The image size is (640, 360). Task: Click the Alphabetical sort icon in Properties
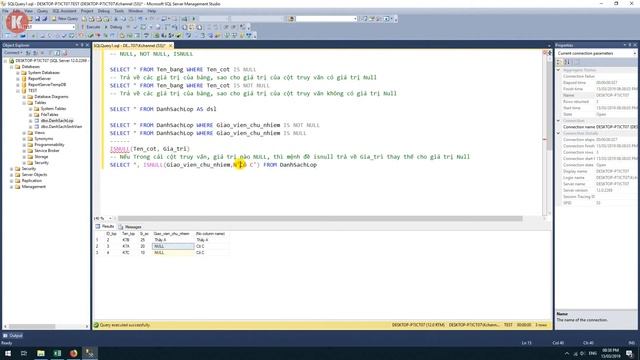567,62
